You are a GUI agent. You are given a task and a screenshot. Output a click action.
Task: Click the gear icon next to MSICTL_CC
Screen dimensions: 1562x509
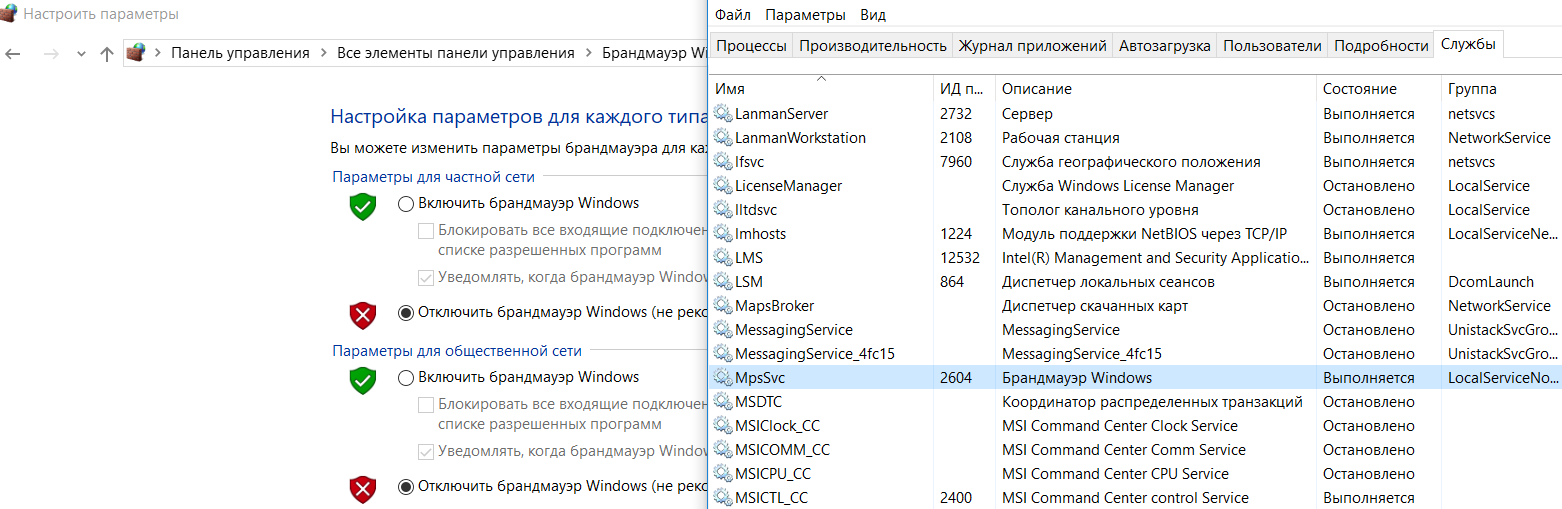pyautogui.click(x=722, y=498)
